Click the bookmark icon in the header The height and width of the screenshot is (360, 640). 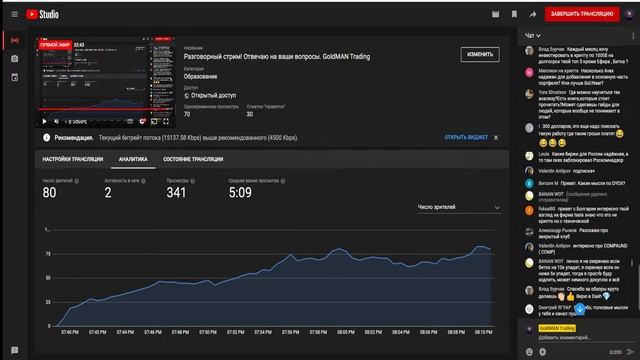coord(514,14)
